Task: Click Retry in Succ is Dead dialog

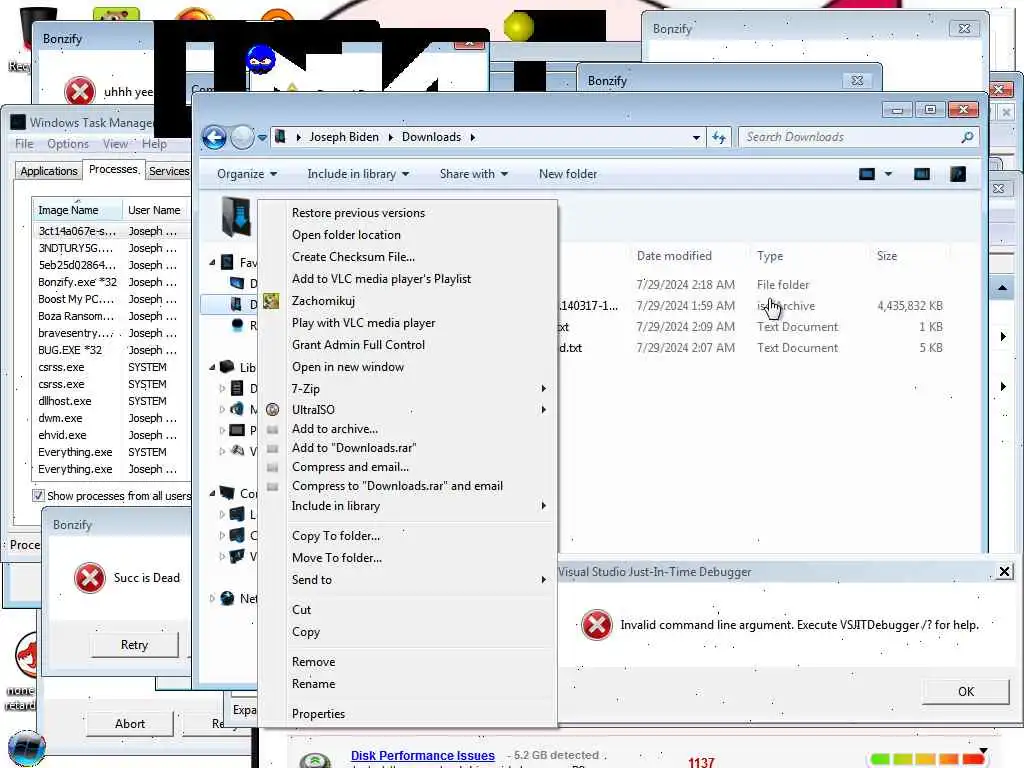Action: tap(135, 645)
